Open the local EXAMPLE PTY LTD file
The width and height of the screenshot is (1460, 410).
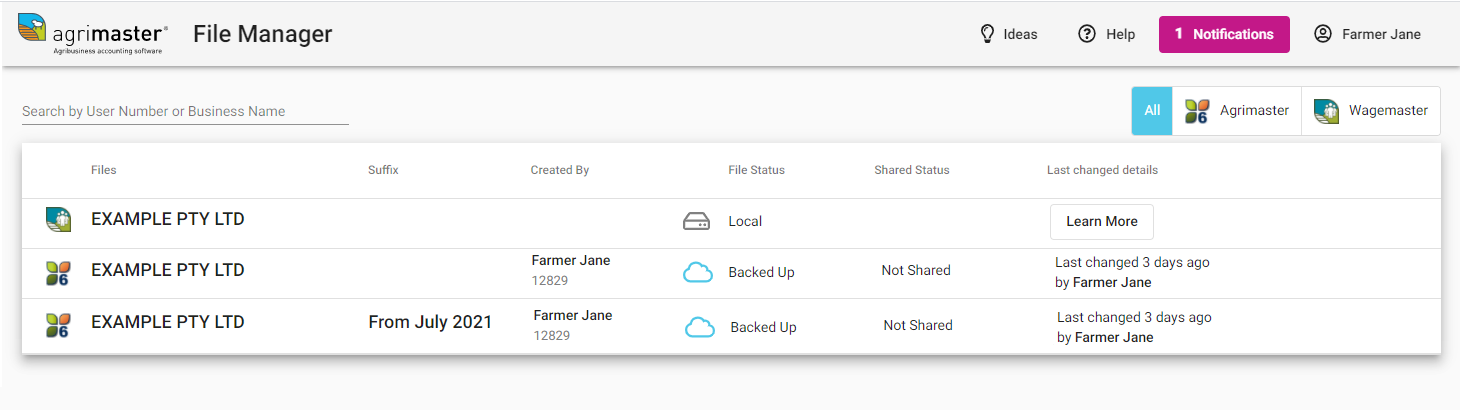[x=168, y=219]
